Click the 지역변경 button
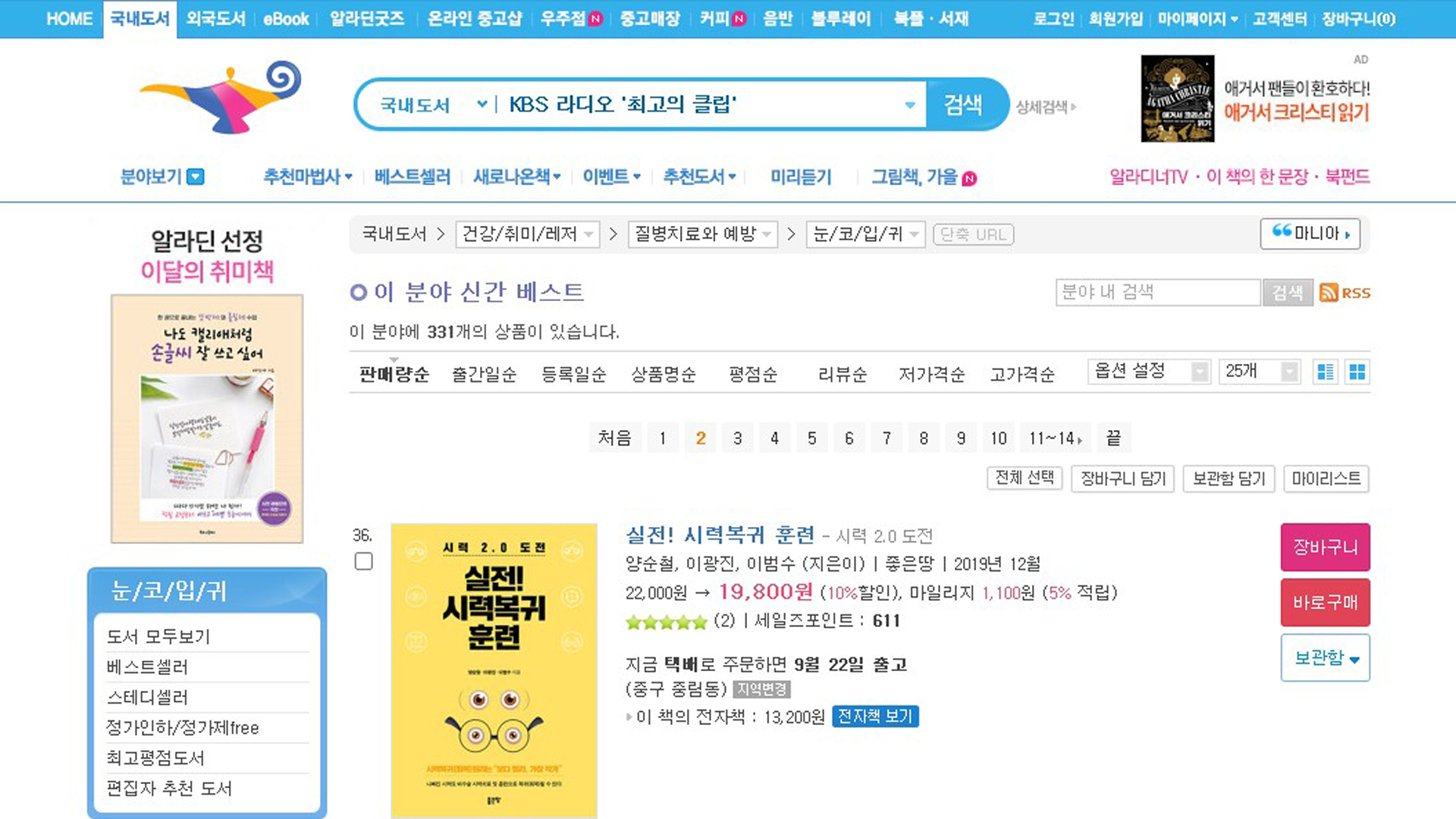1456x819 pixels. click(x=762, y=689)
